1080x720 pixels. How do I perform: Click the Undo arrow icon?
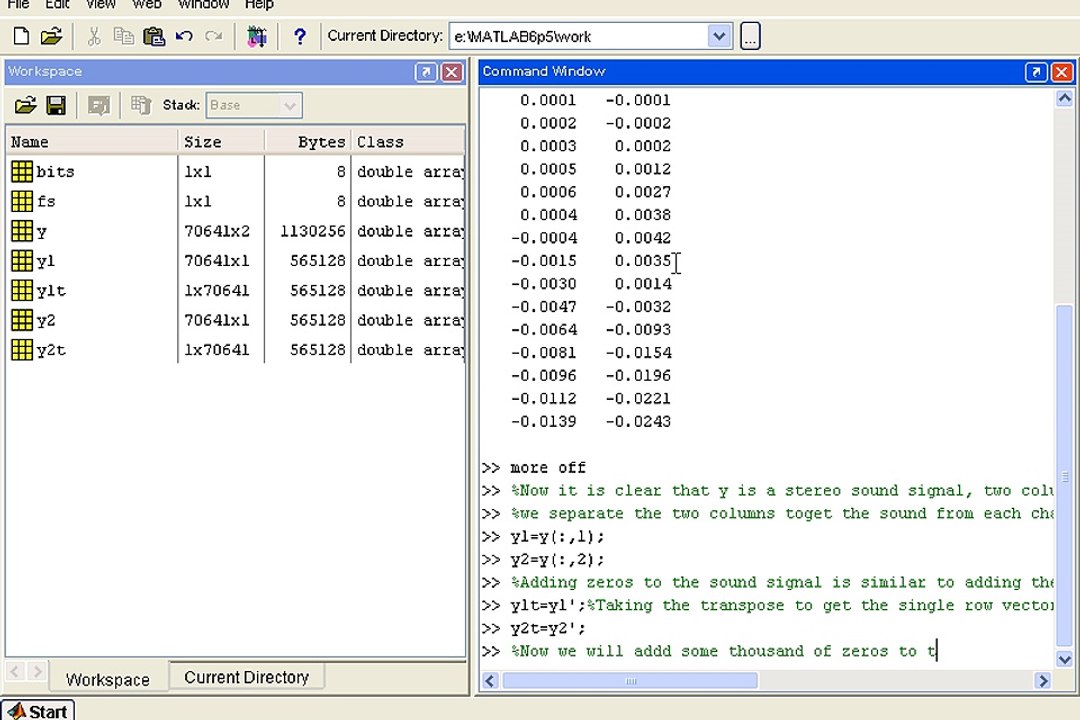[x=184, y=36]
